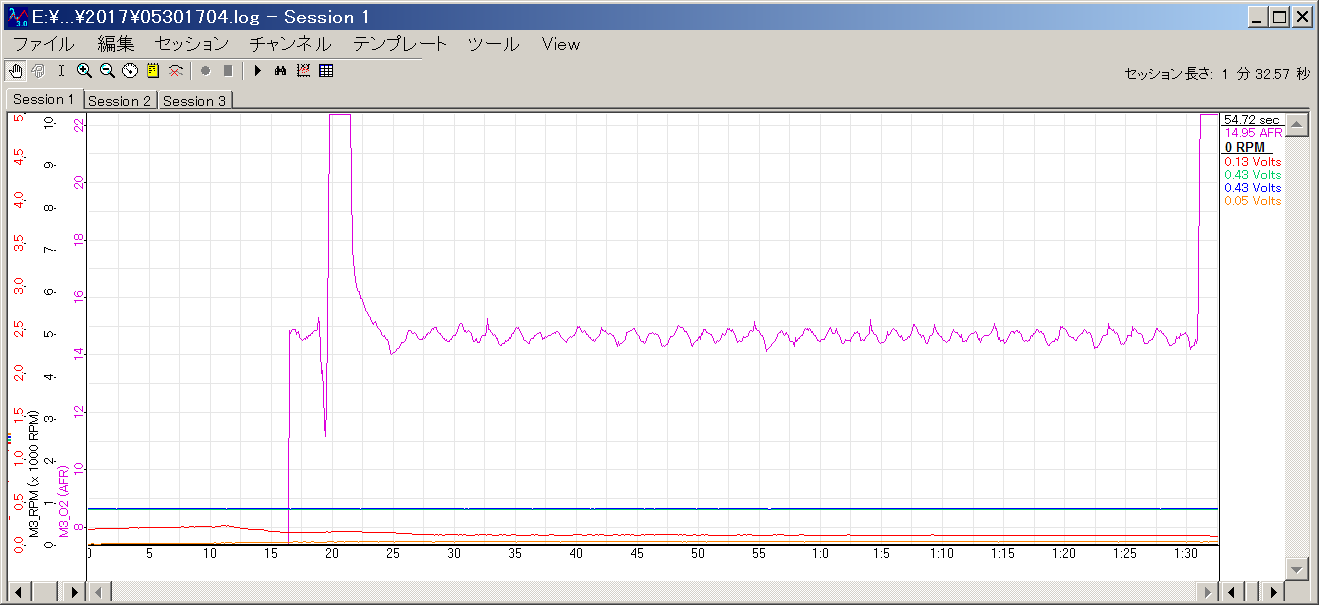Click the zoom in magnifier icon

(84, 71)
